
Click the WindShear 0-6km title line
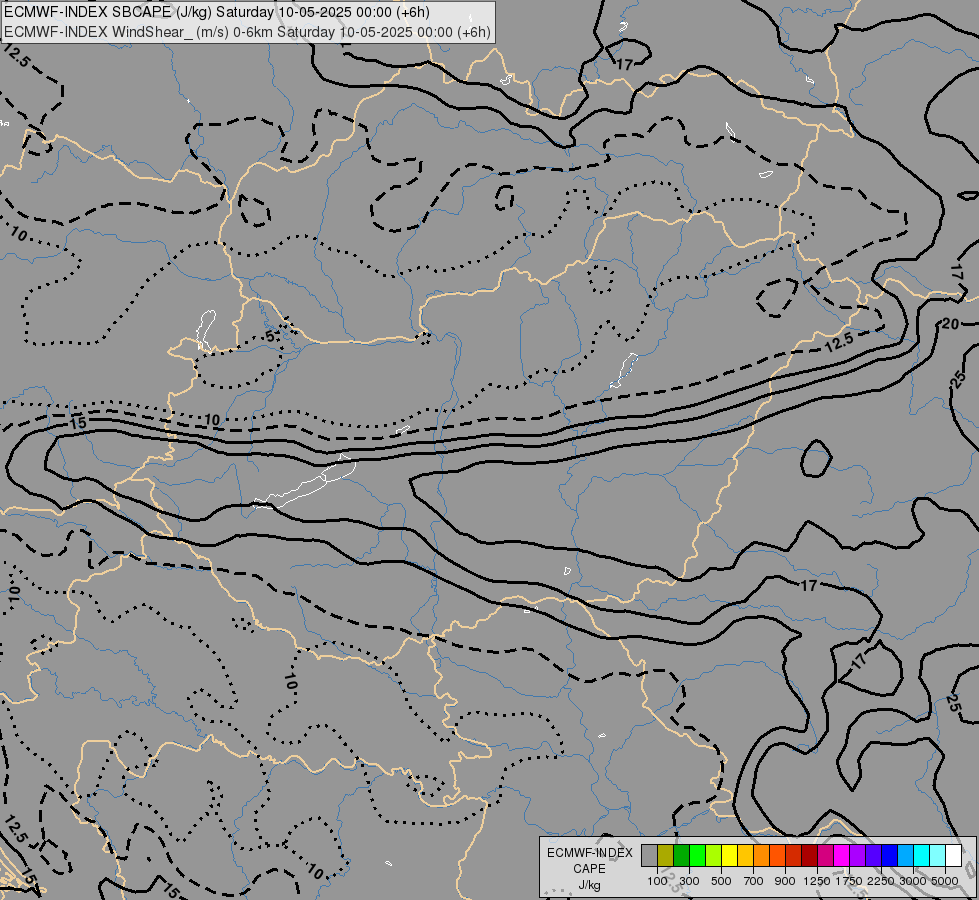247,32
